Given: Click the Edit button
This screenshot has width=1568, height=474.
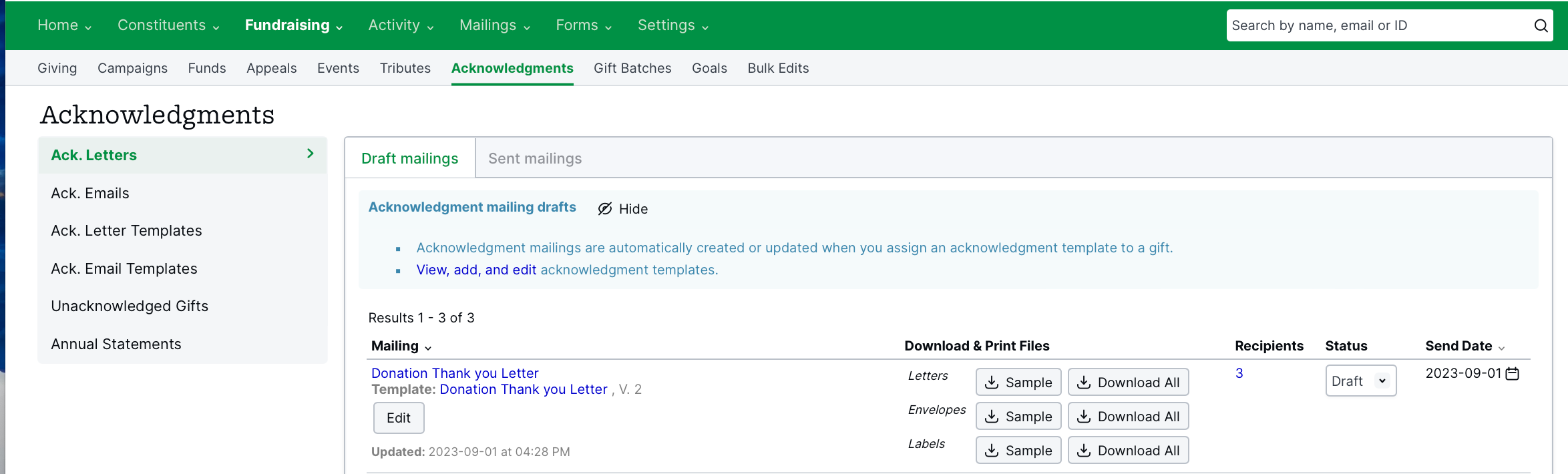Looking at the screenshot, I should click(x=399, y=418).
